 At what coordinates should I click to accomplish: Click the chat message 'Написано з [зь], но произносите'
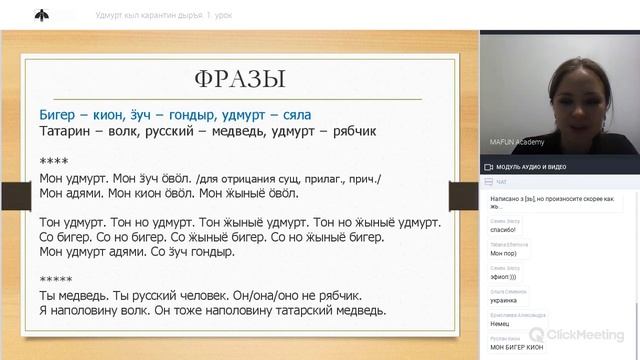coord(552,202)
